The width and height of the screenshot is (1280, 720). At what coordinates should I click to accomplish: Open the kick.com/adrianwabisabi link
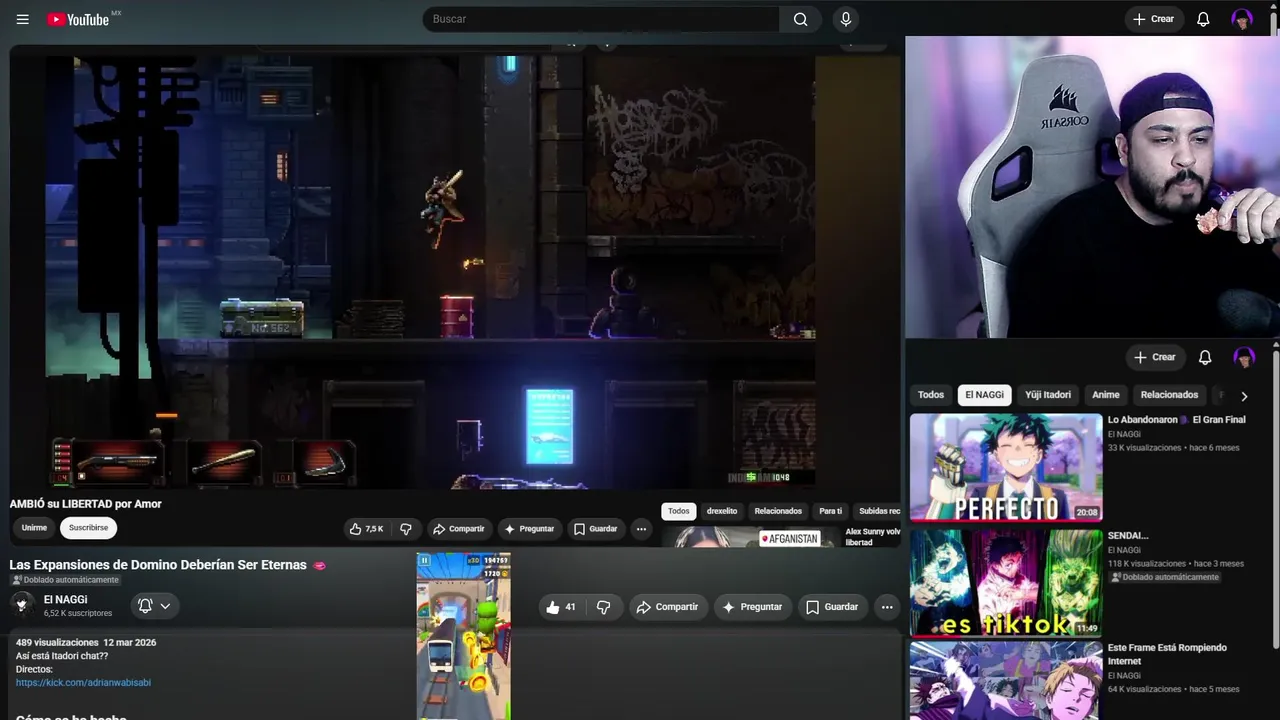83,683
